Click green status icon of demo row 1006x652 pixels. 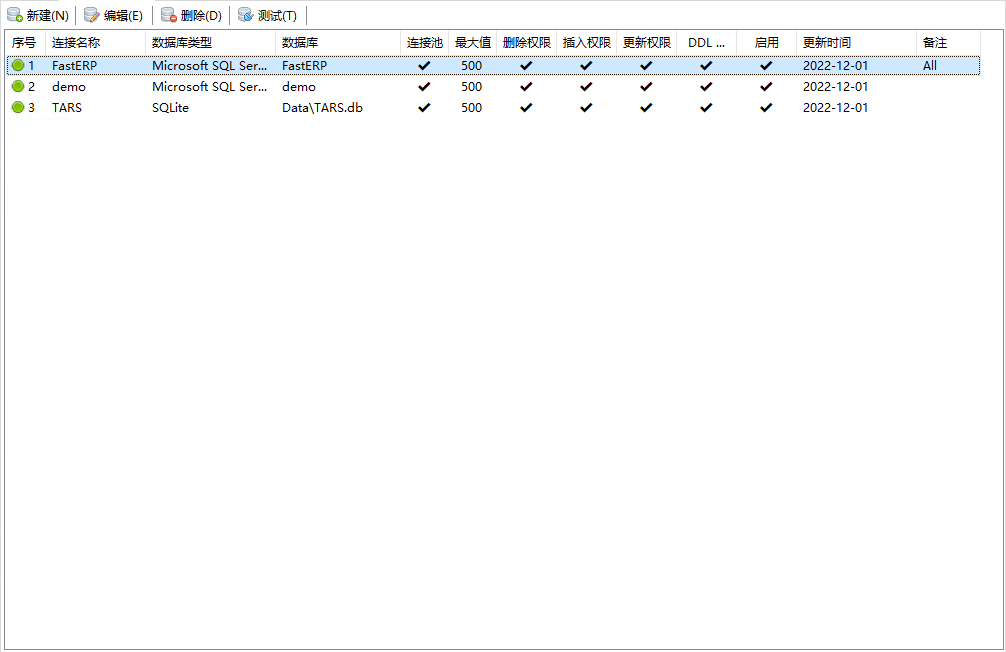click(x=18, y=87)
